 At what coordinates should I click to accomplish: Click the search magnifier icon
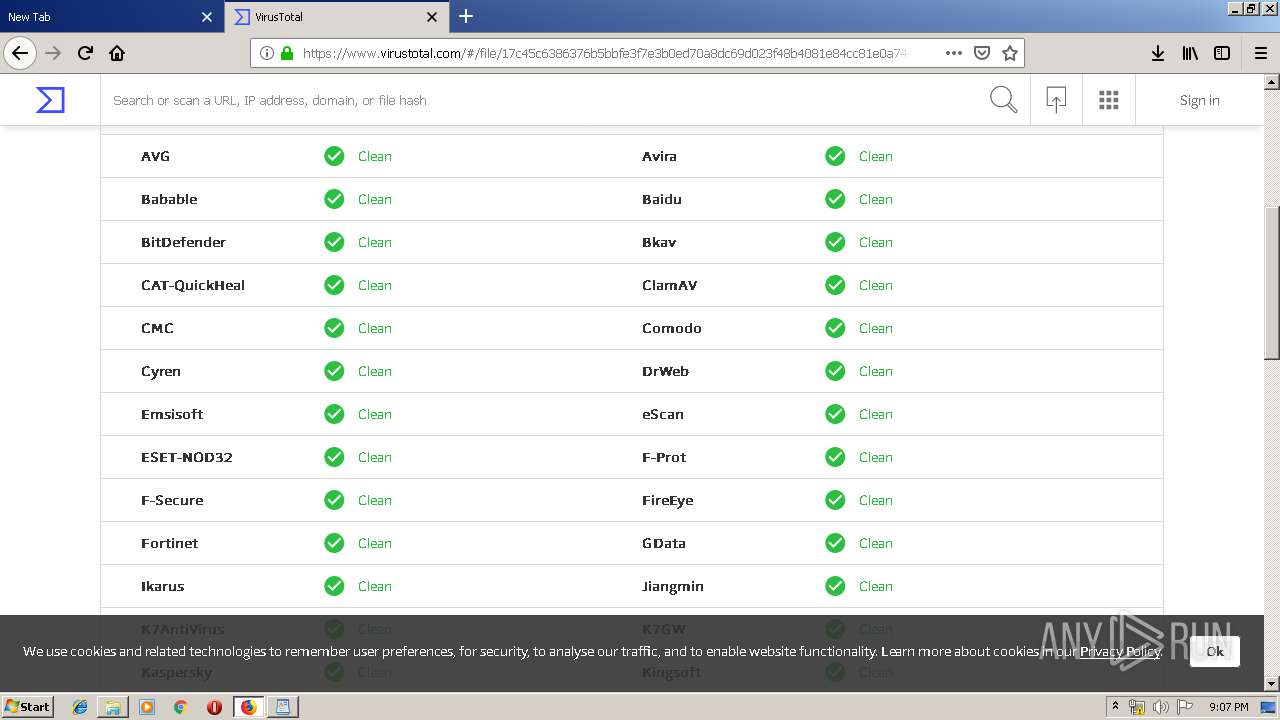(x=1003, y=100)
